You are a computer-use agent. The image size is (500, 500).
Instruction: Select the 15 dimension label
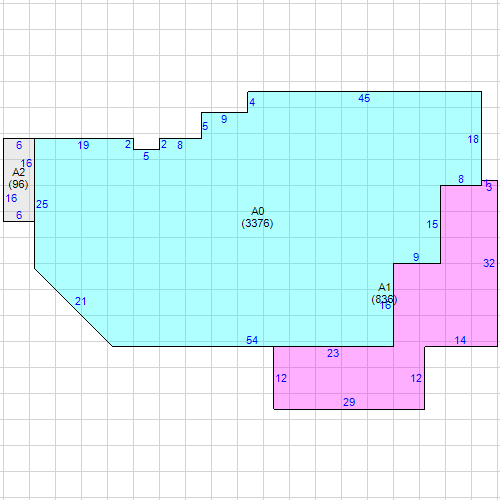click(432, 224)
